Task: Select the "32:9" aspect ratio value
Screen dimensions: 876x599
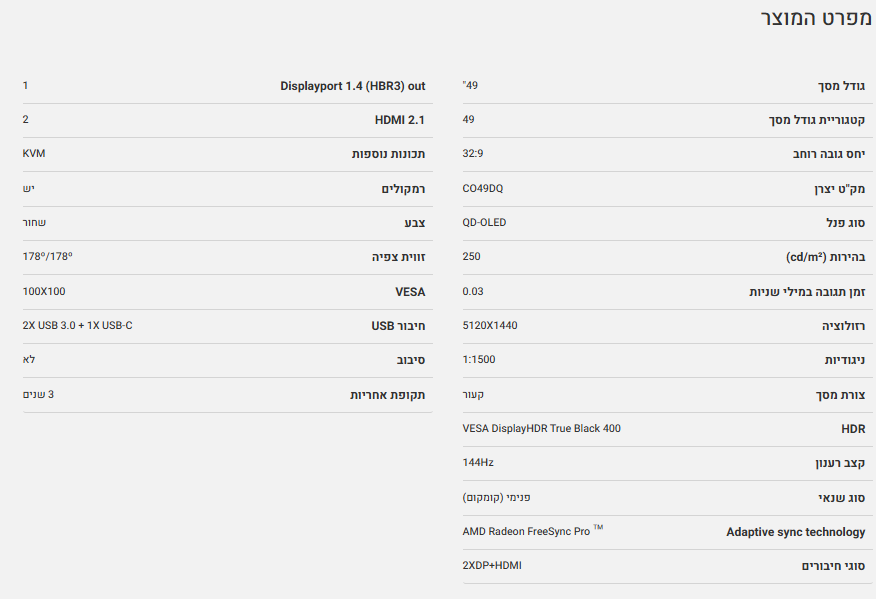Action: [473, 153]
